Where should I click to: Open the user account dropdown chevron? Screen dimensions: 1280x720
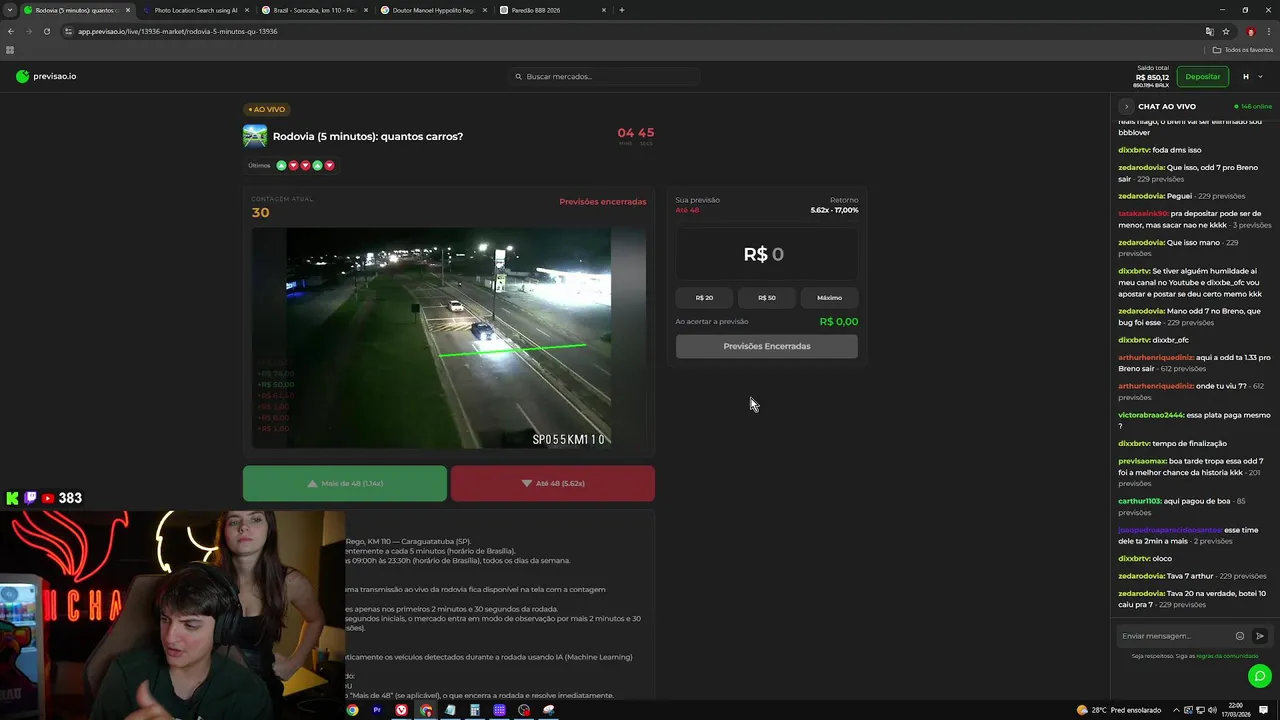pyautogui.click(x=1260, y=77)
